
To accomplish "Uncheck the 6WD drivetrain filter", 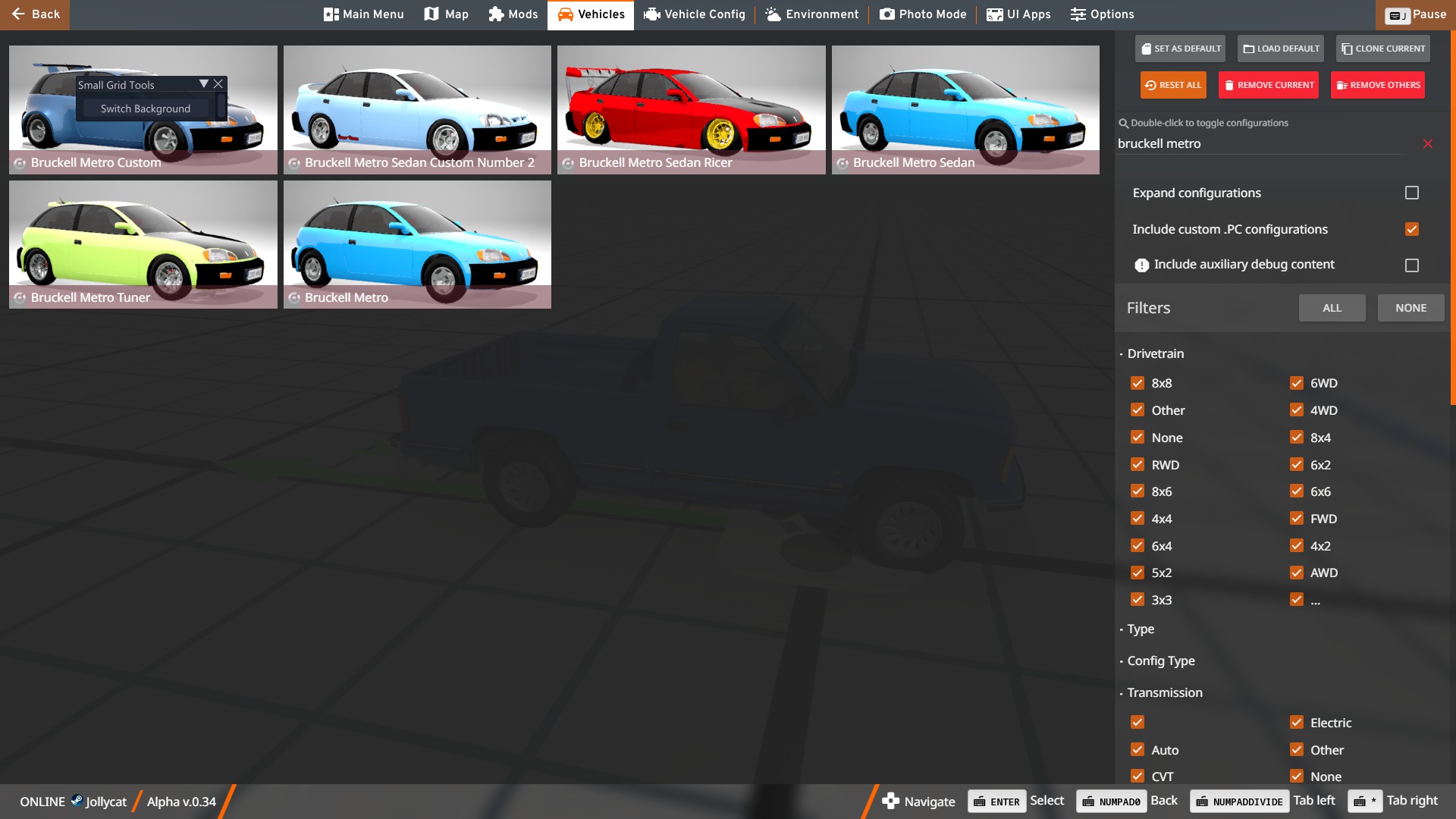I will pyautogui.click(x=1296, y=383).
